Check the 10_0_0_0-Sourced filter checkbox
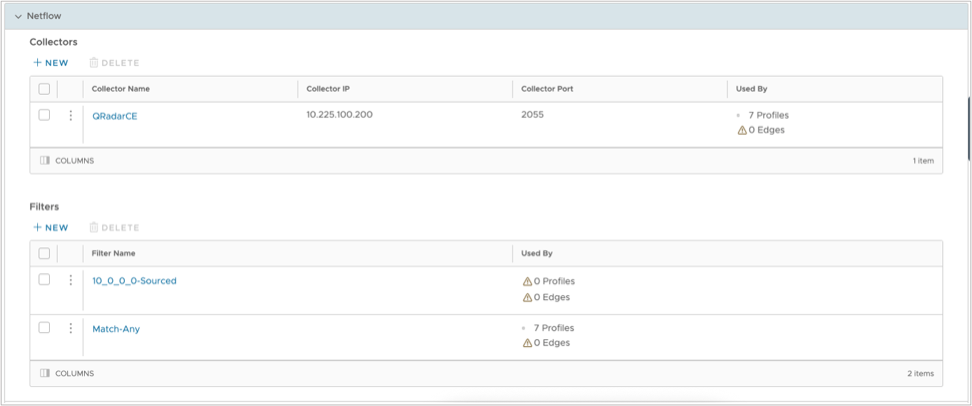The width and height of the screenshot is (972, 406). pos(44,280)
